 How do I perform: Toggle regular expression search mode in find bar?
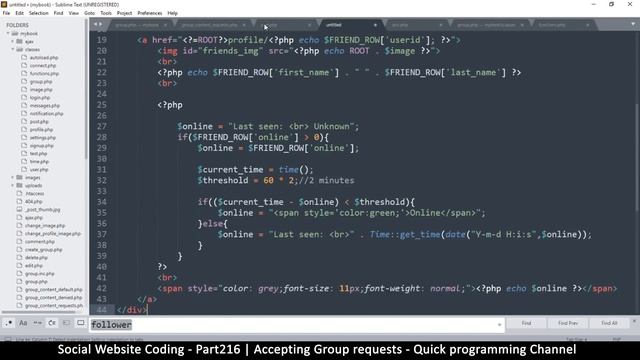pos(9,323)
